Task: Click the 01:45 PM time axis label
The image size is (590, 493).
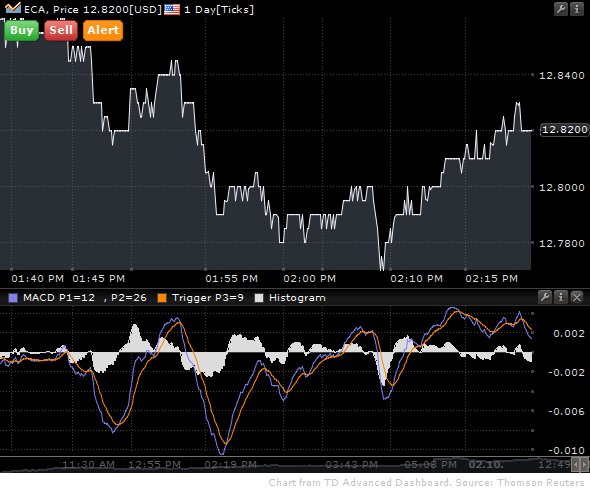Action: point(99,278)
